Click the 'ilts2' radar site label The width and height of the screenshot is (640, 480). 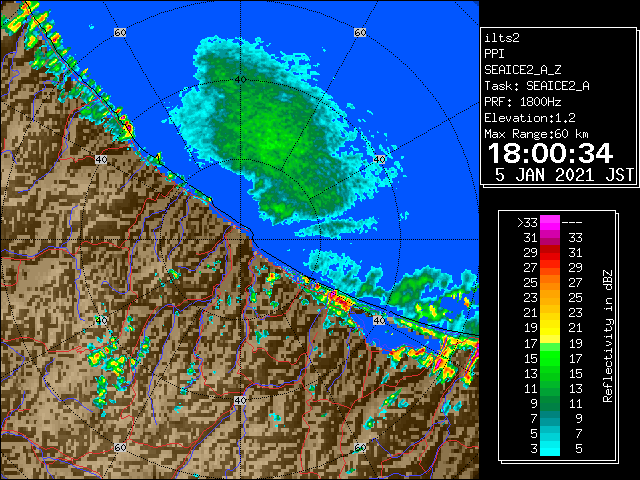coord(502,38)
